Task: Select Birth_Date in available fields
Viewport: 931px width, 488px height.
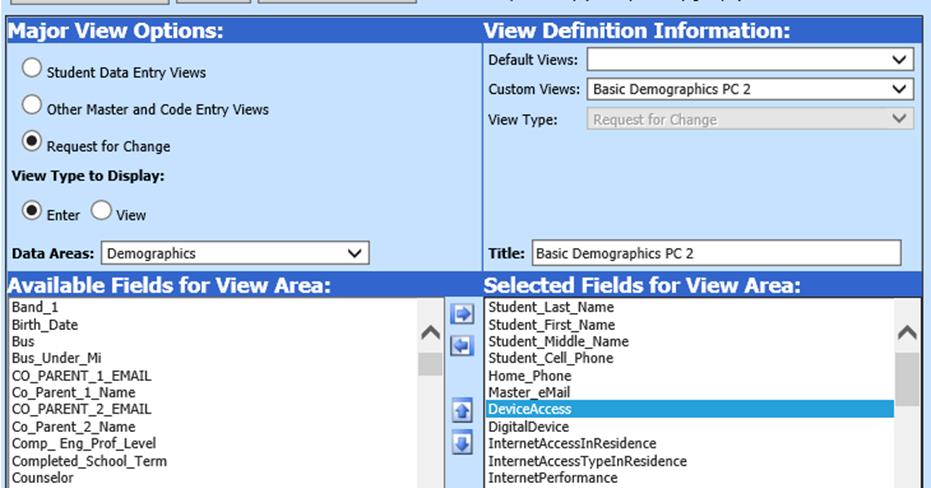Action: [x=45, y=325]
